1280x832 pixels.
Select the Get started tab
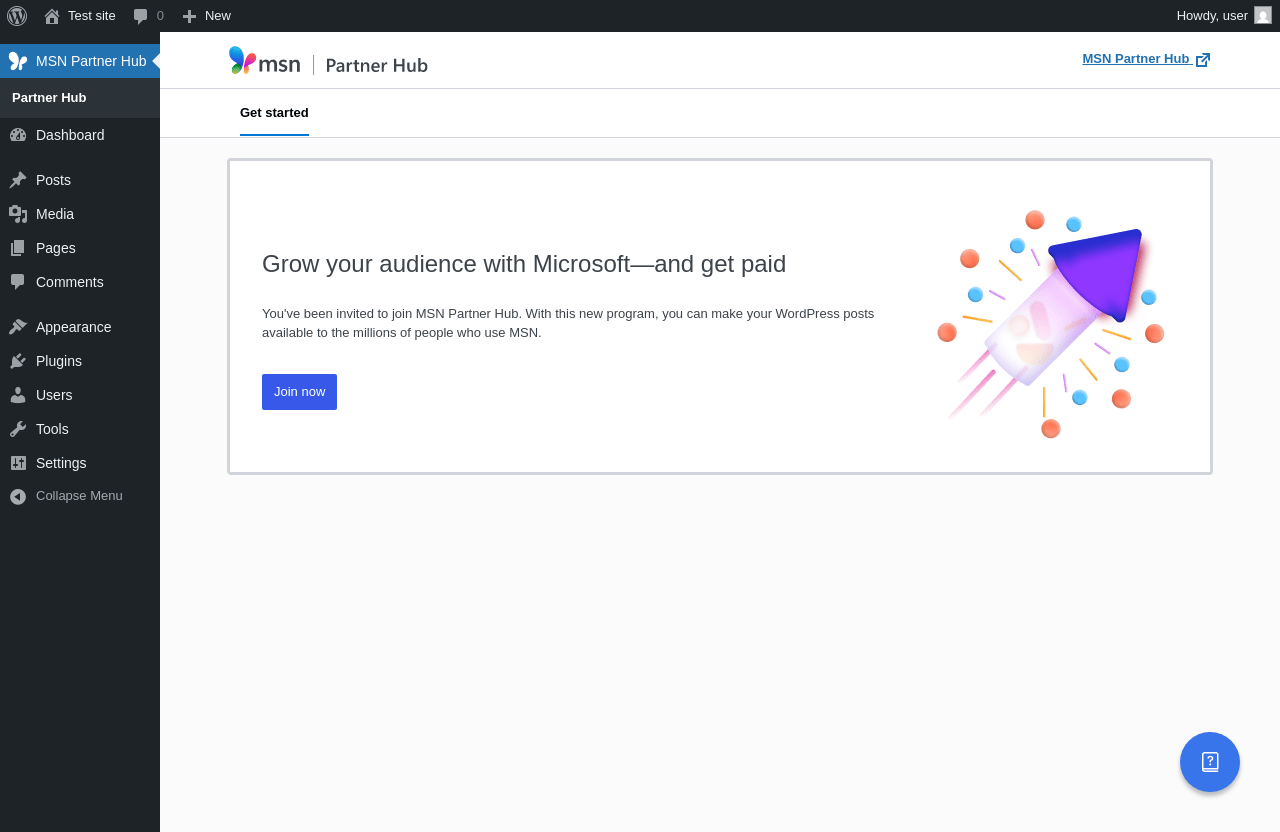click(x=274, y=113)
